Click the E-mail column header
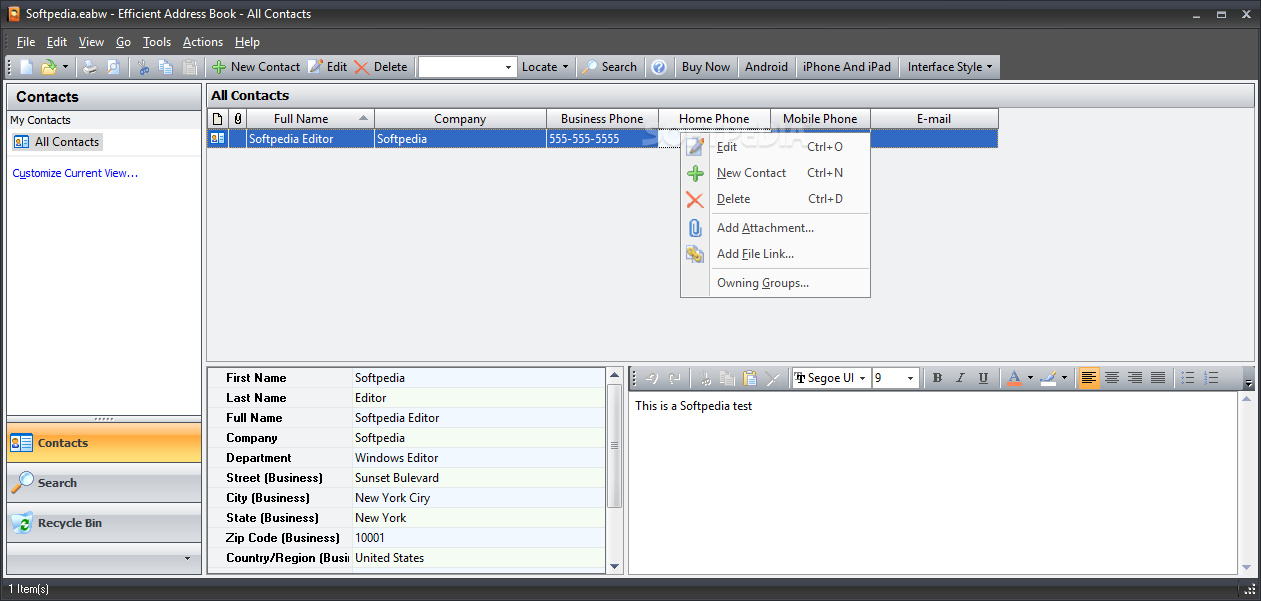Image resolution: width=1261 pixels, height=601 pixels. coord(934,119)
